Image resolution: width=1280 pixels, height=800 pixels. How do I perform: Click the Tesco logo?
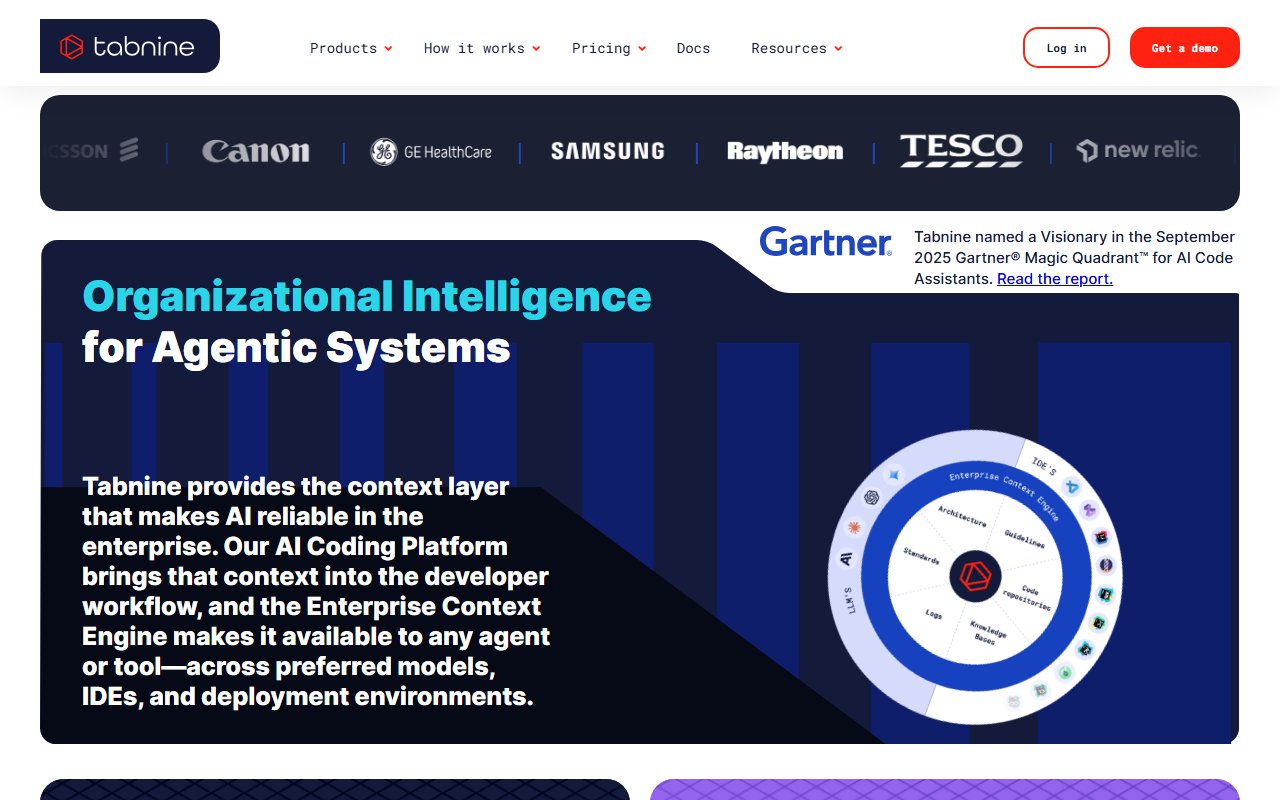click(x=961, y=150)
